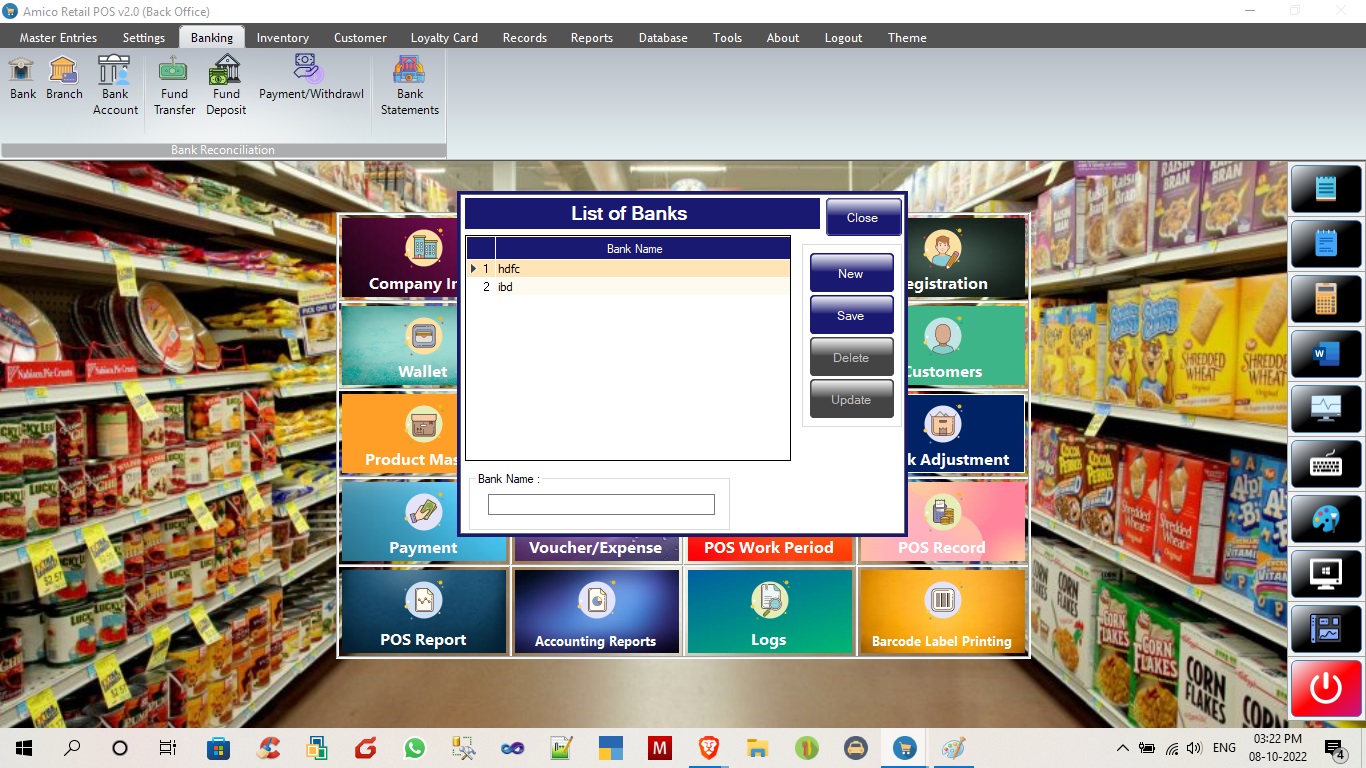1366x768 pixels.
Task: Open the Accounting Reports tile
Action: coord(596,611)
